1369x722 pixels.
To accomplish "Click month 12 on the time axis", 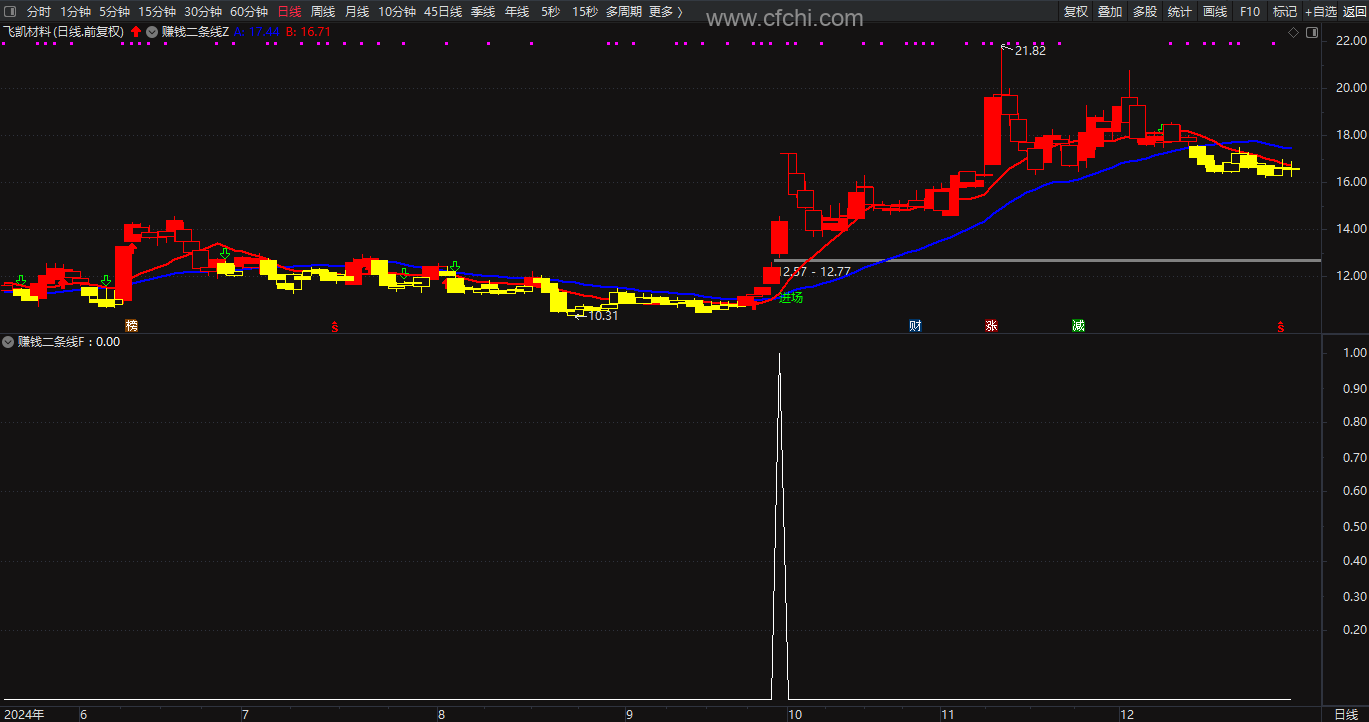I will (x=1127, y=714).
